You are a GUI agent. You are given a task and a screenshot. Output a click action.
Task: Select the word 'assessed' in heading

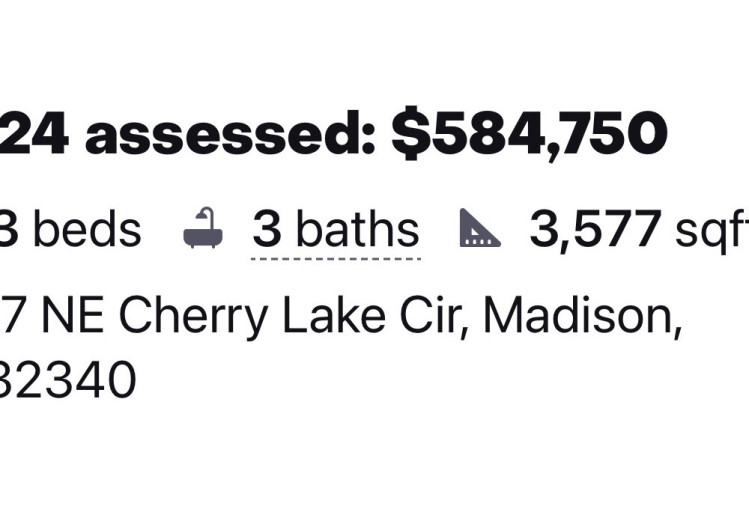pos(229,135)
